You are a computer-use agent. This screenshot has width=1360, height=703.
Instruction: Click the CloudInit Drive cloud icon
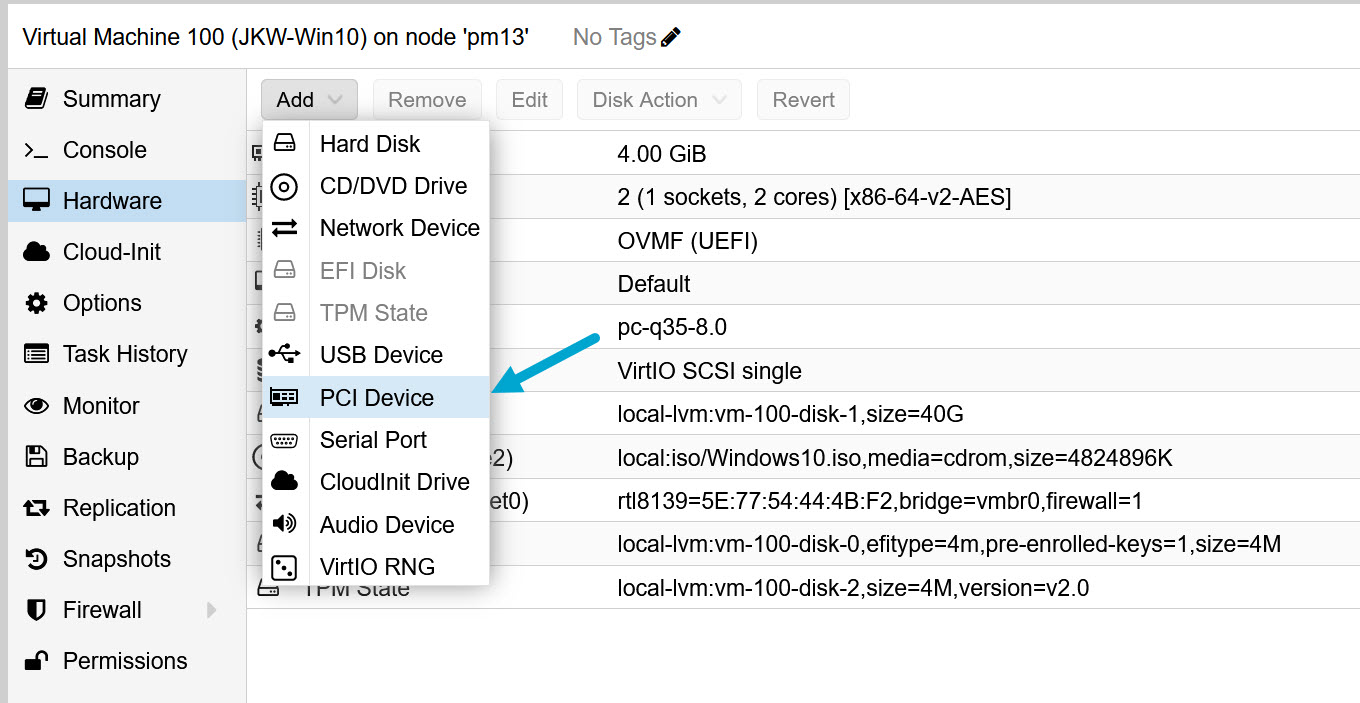pos(285,482)
